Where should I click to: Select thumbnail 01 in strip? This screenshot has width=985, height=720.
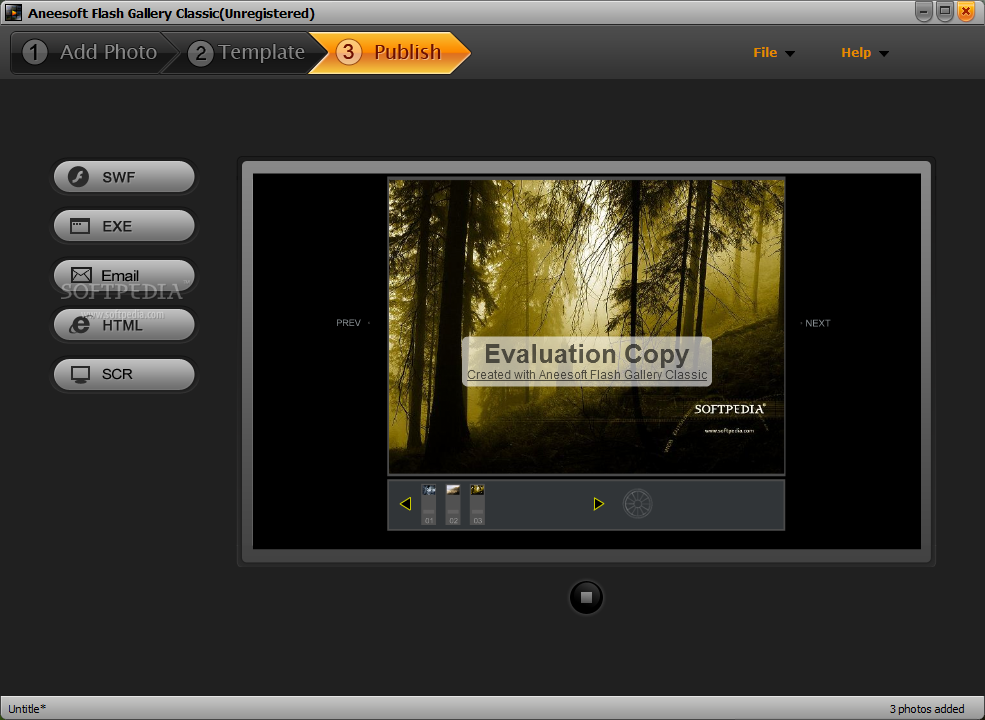(428, 505)
